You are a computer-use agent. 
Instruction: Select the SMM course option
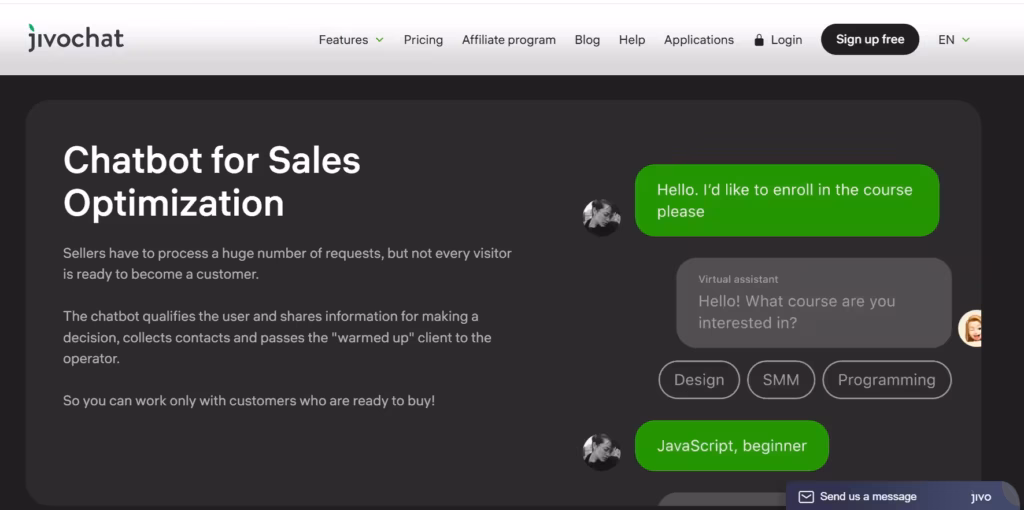point(781,380)
